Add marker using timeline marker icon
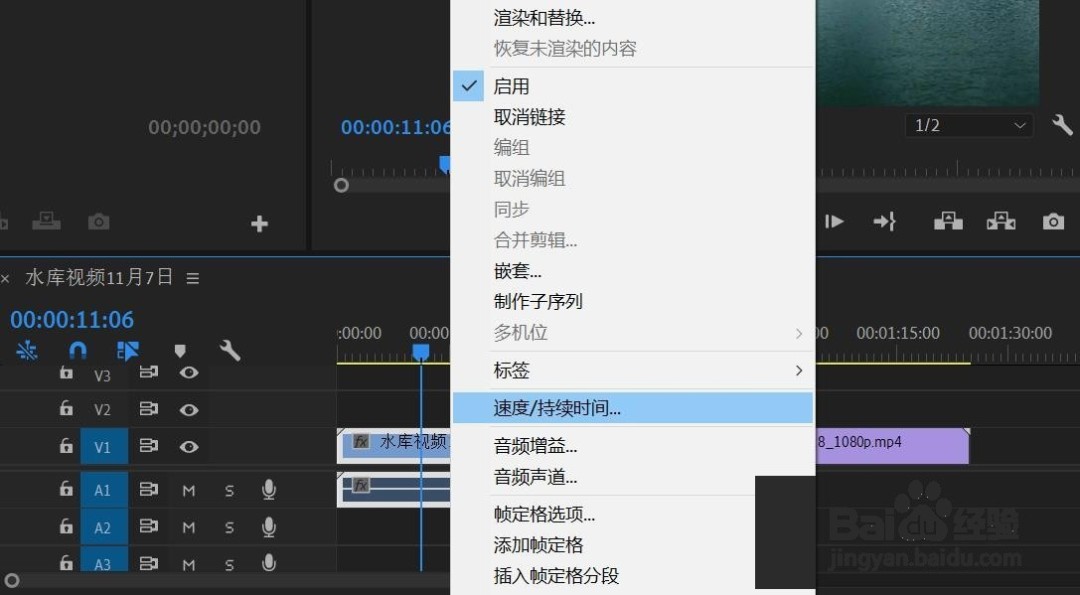Image resolution: width=1080 pixels, height=595 pixels. click(180, 351)
